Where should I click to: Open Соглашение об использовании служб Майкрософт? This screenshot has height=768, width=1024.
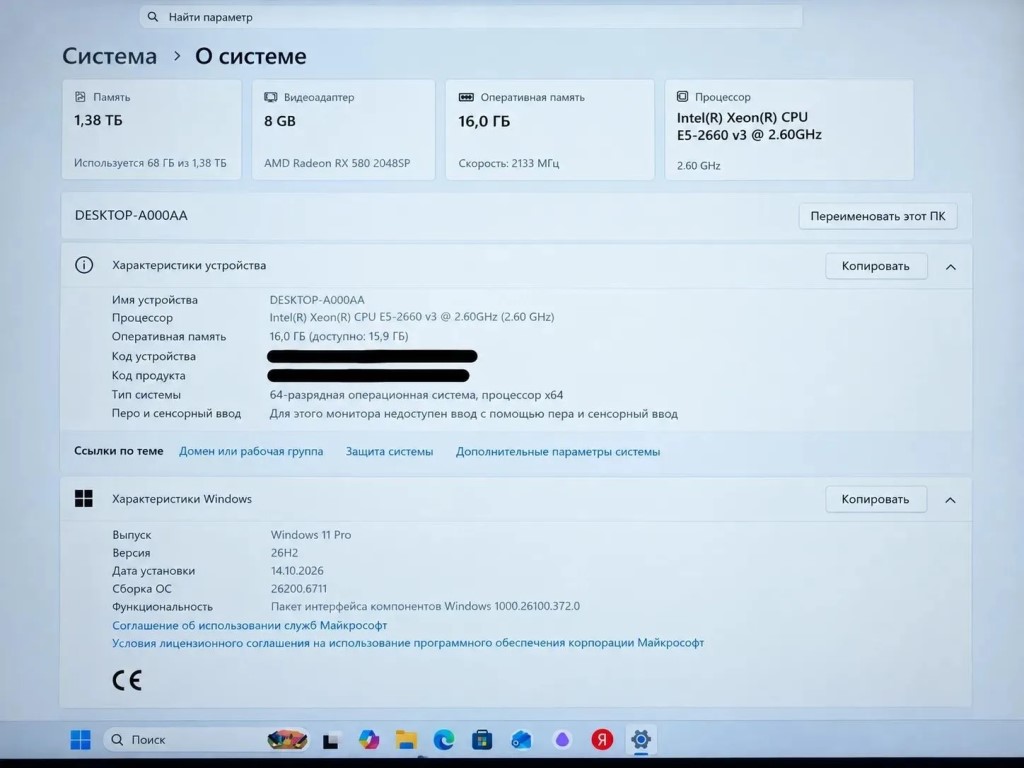[x=249, y=625]
